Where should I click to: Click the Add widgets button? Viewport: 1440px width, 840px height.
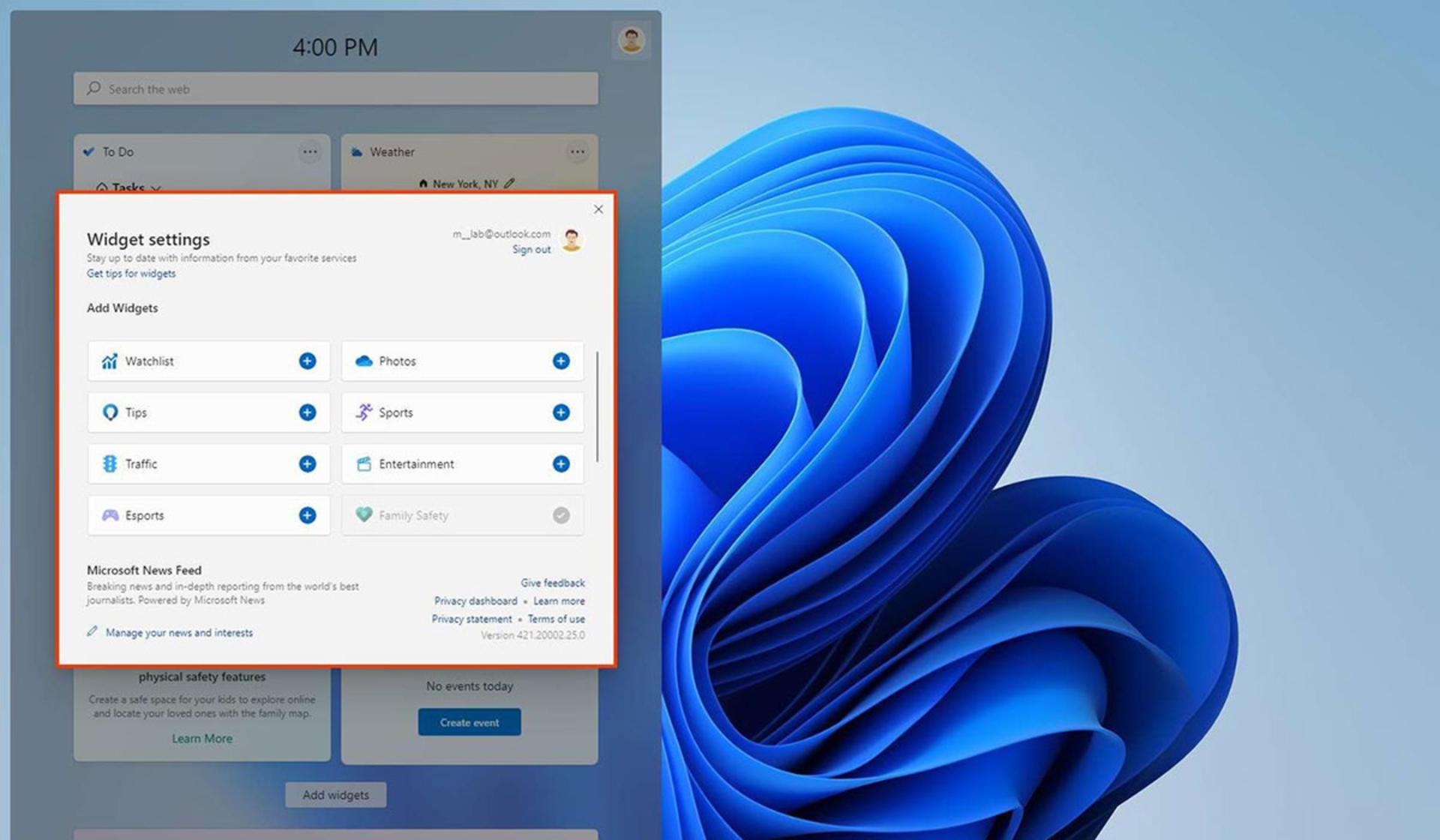click(x=336, y=795)
